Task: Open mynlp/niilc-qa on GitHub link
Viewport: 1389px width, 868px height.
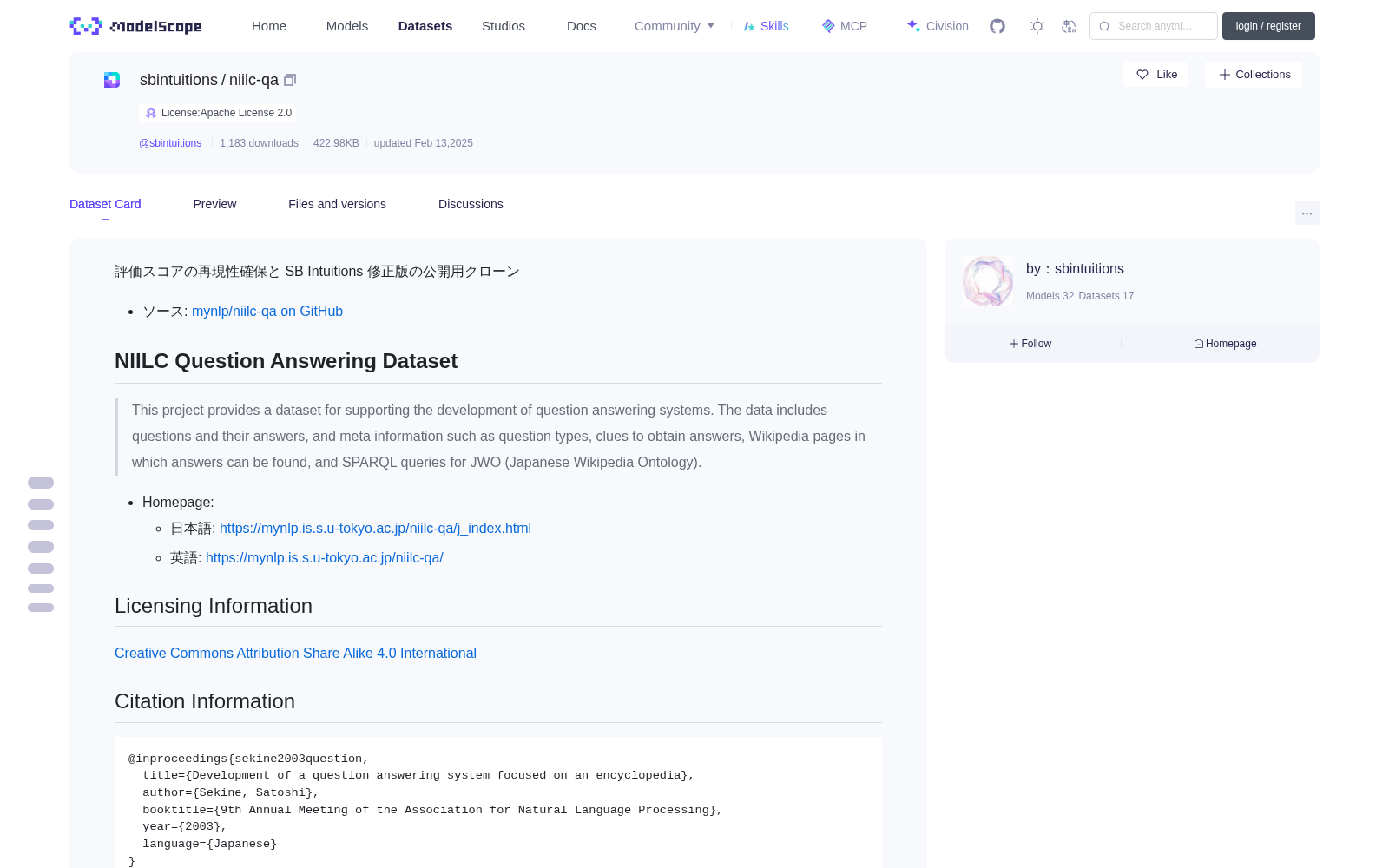Action: [267, 311]
